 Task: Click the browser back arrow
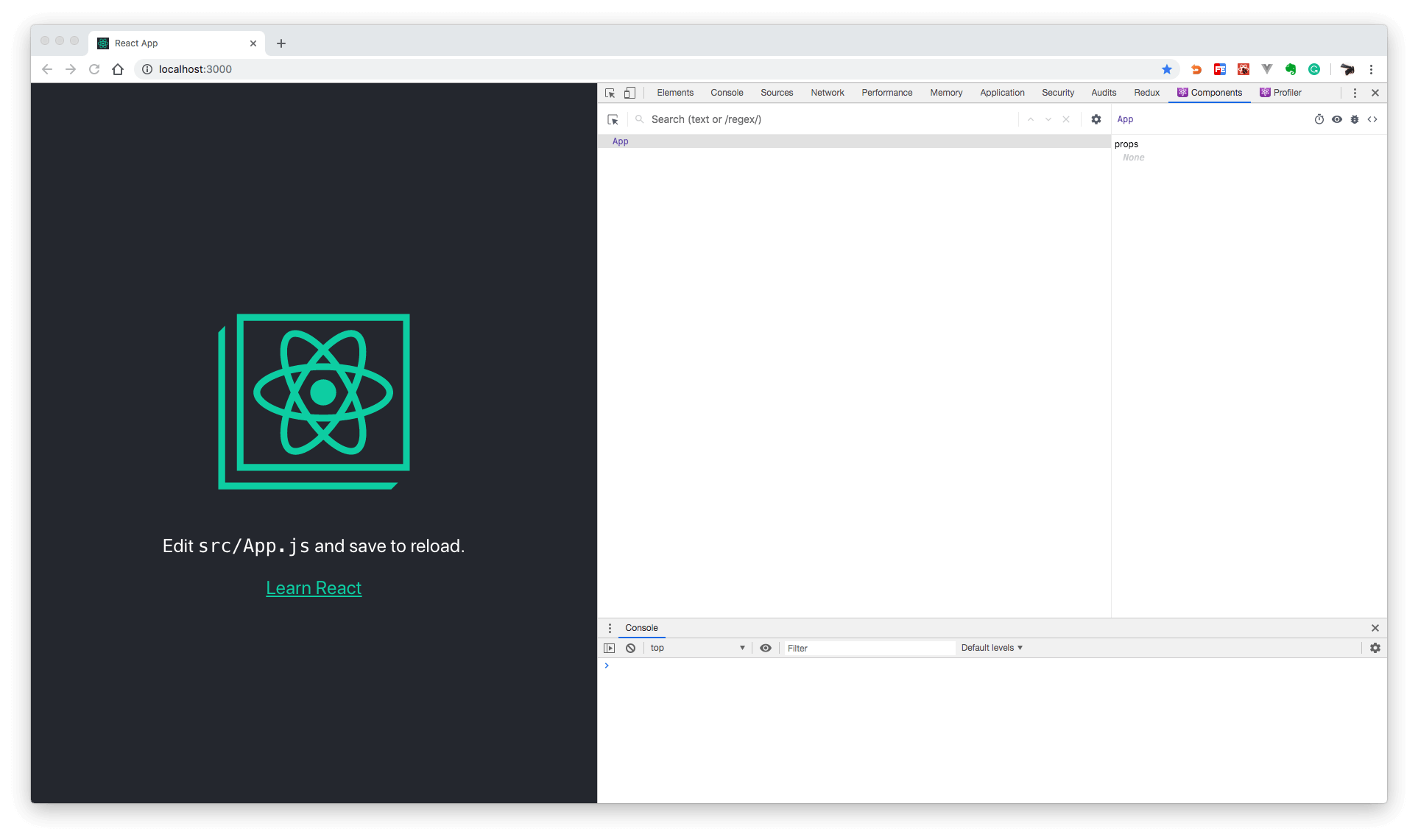[x=47, y=69]
